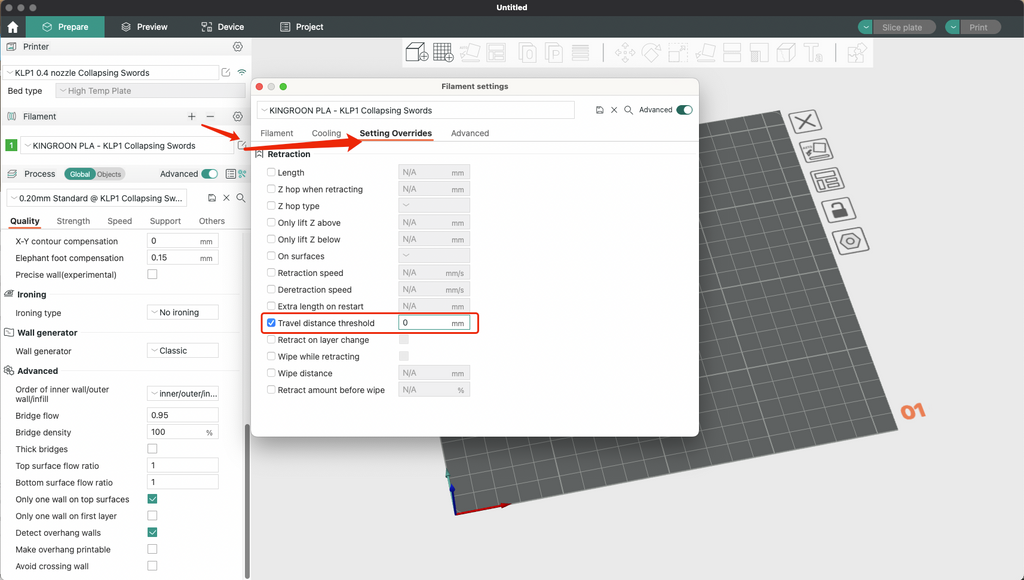Open the Ironing type dropdown
The height and width of the screenshot is (580, 1024).
(182, 313)
